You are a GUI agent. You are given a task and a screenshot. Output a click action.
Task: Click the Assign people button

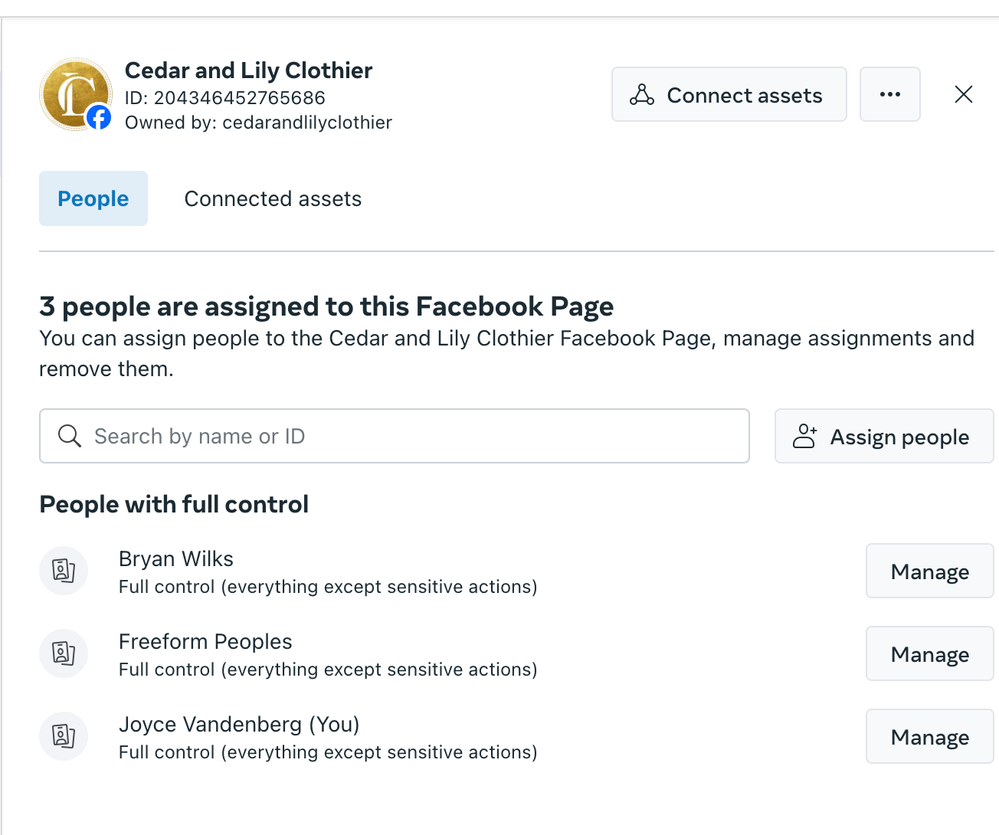pos(884,437)
